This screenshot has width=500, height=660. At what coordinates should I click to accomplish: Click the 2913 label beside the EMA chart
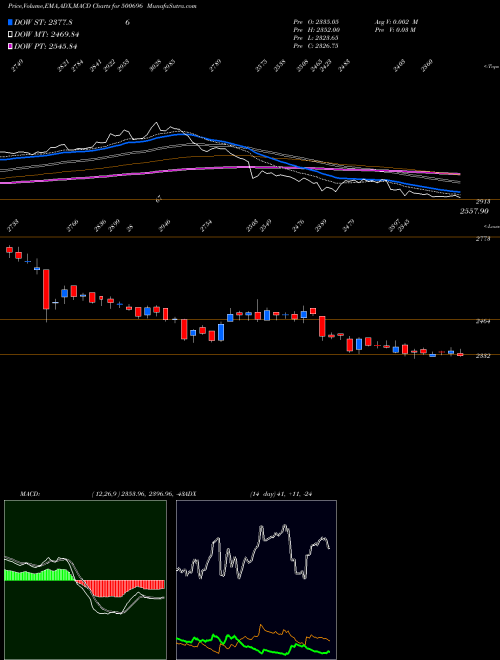tap(483, 202)
